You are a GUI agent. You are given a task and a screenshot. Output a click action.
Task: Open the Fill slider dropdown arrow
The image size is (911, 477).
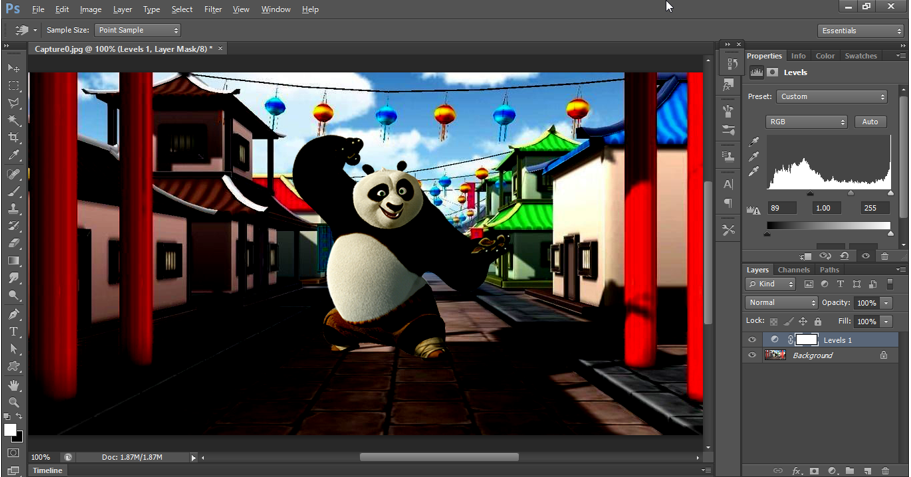(x=886, y=321)
